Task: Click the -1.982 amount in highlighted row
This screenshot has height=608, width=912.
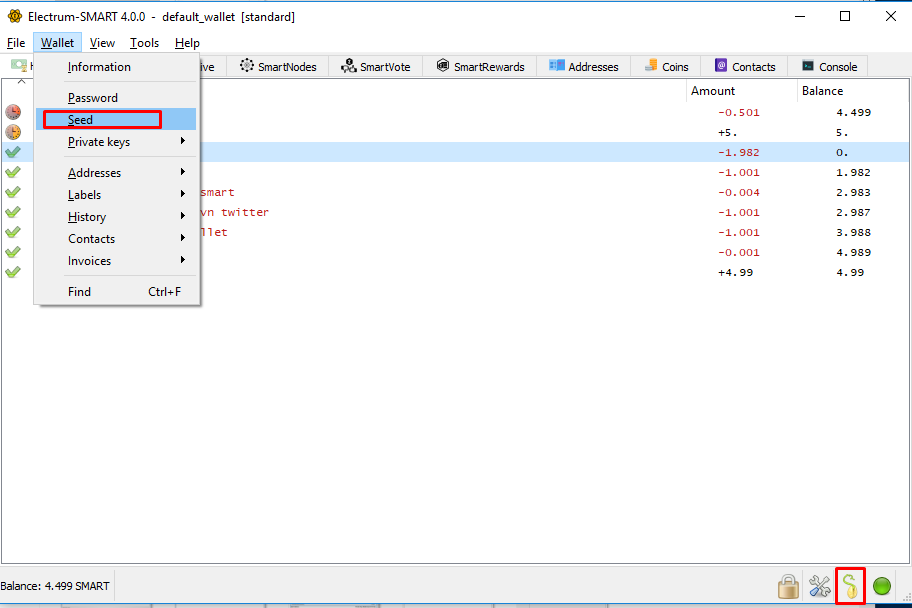Action: (739, 152)
